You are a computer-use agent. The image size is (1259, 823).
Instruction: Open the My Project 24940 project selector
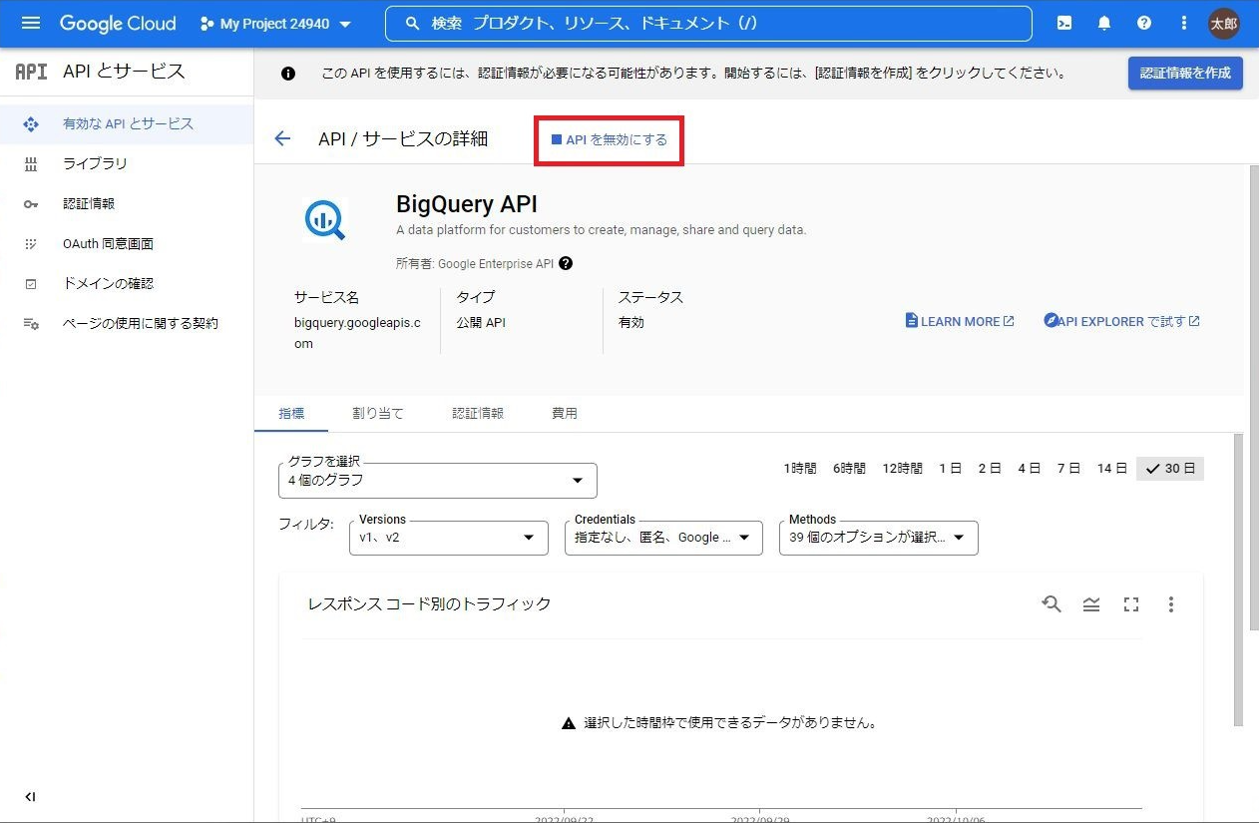coord(276,23)
